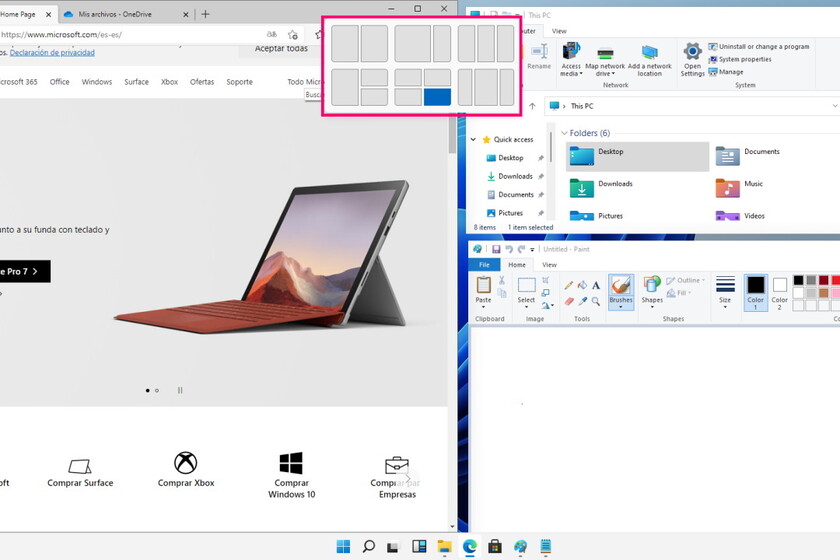840x560 pixels.
Task: Open Widgets from the taskbar
Action: [419, 546]
